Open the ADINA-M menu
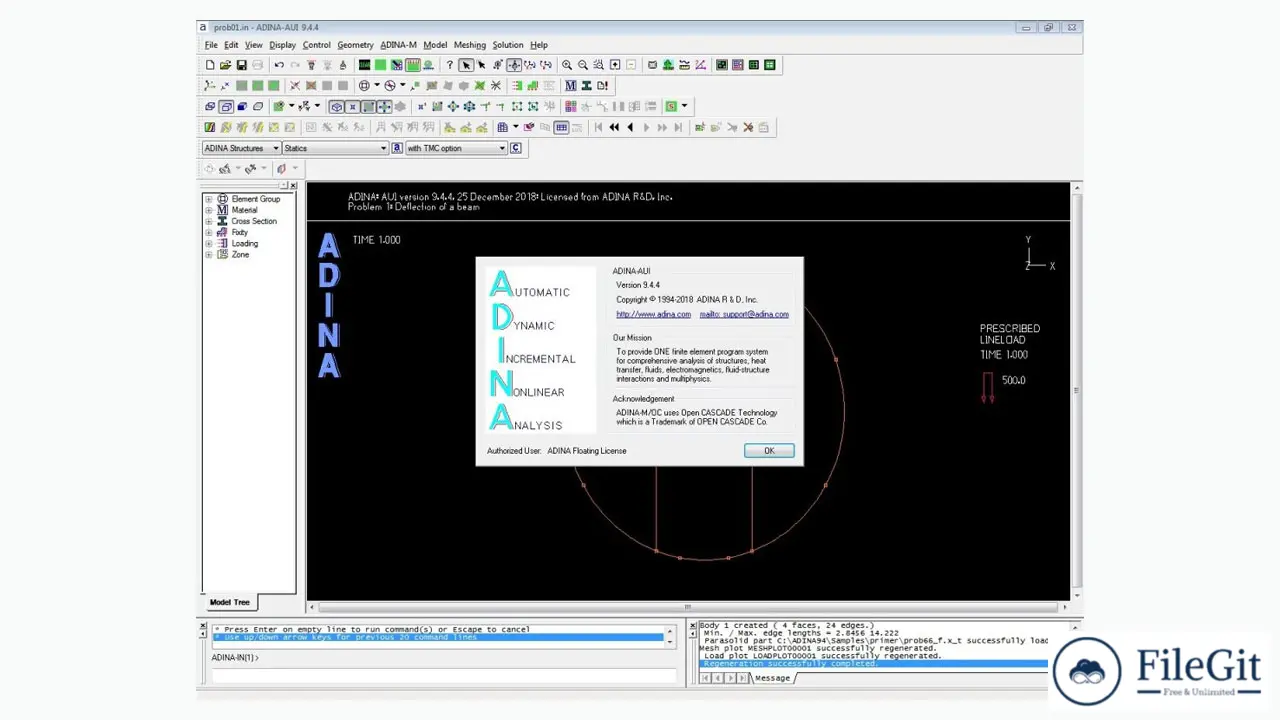1280x720 pixels. click(x=398, y=45)
